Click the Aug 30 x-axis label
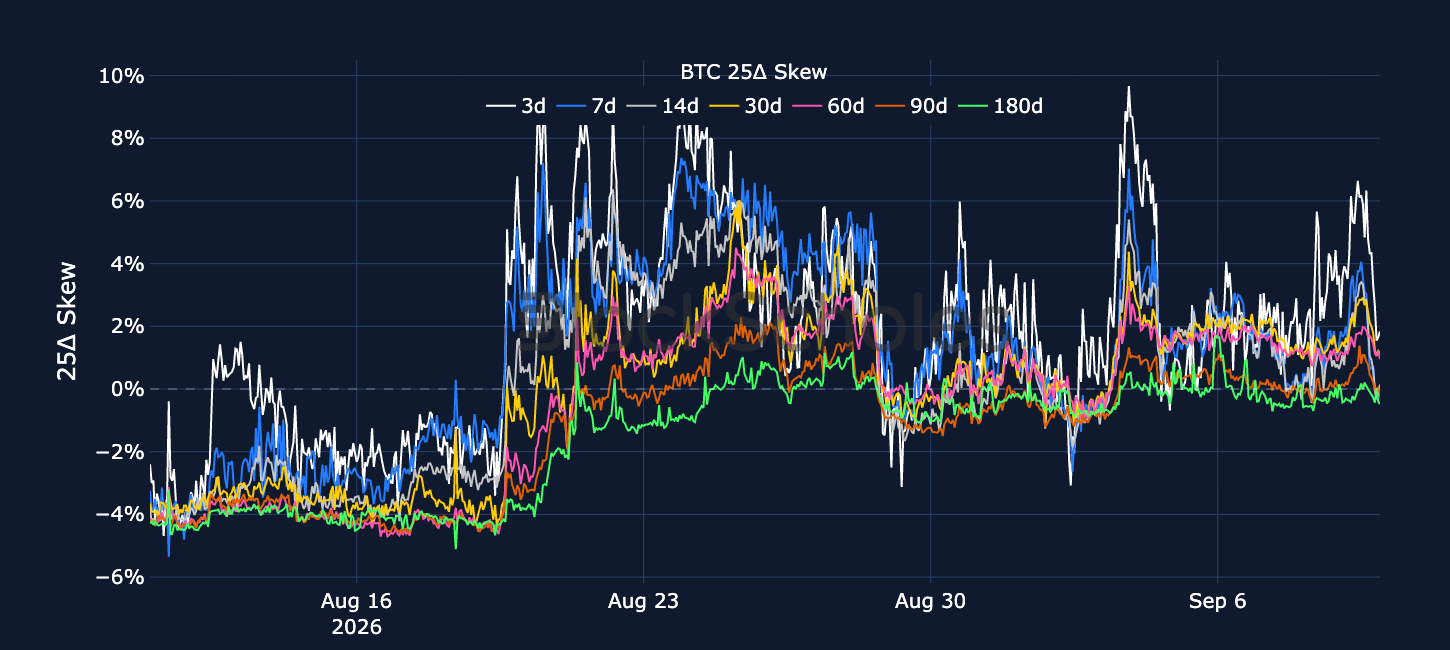Image resolution: width=1450 pixels, height=650 pixels. coord(930,602)
